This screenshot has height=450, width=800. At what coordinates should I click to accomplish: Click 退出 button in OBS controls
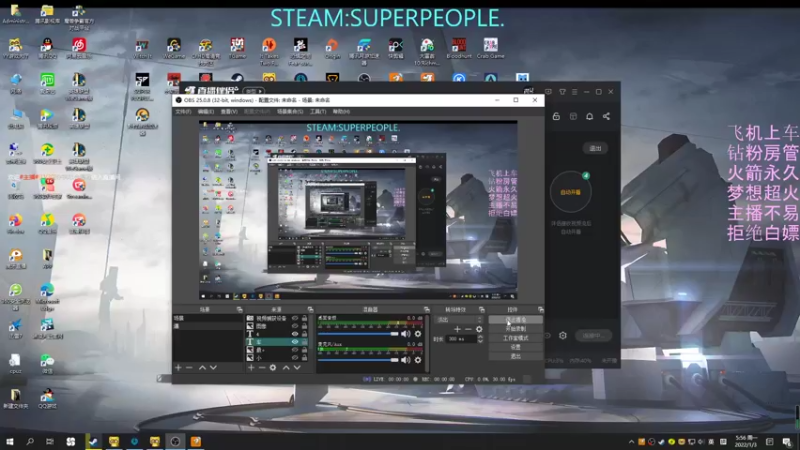pos(515,356)
